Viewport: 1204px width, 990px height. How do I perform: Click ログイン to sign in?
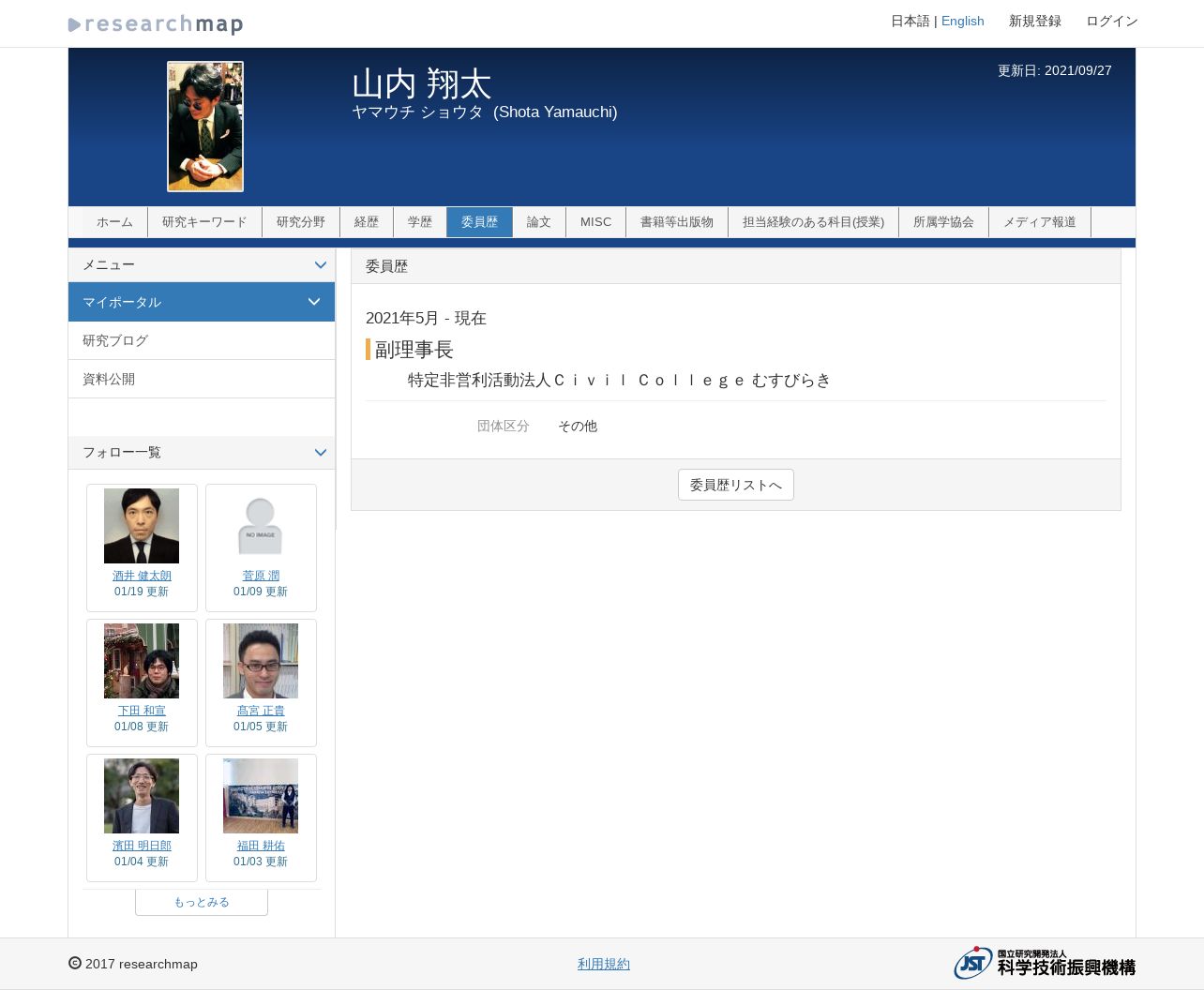click(x=1112, y=21)
